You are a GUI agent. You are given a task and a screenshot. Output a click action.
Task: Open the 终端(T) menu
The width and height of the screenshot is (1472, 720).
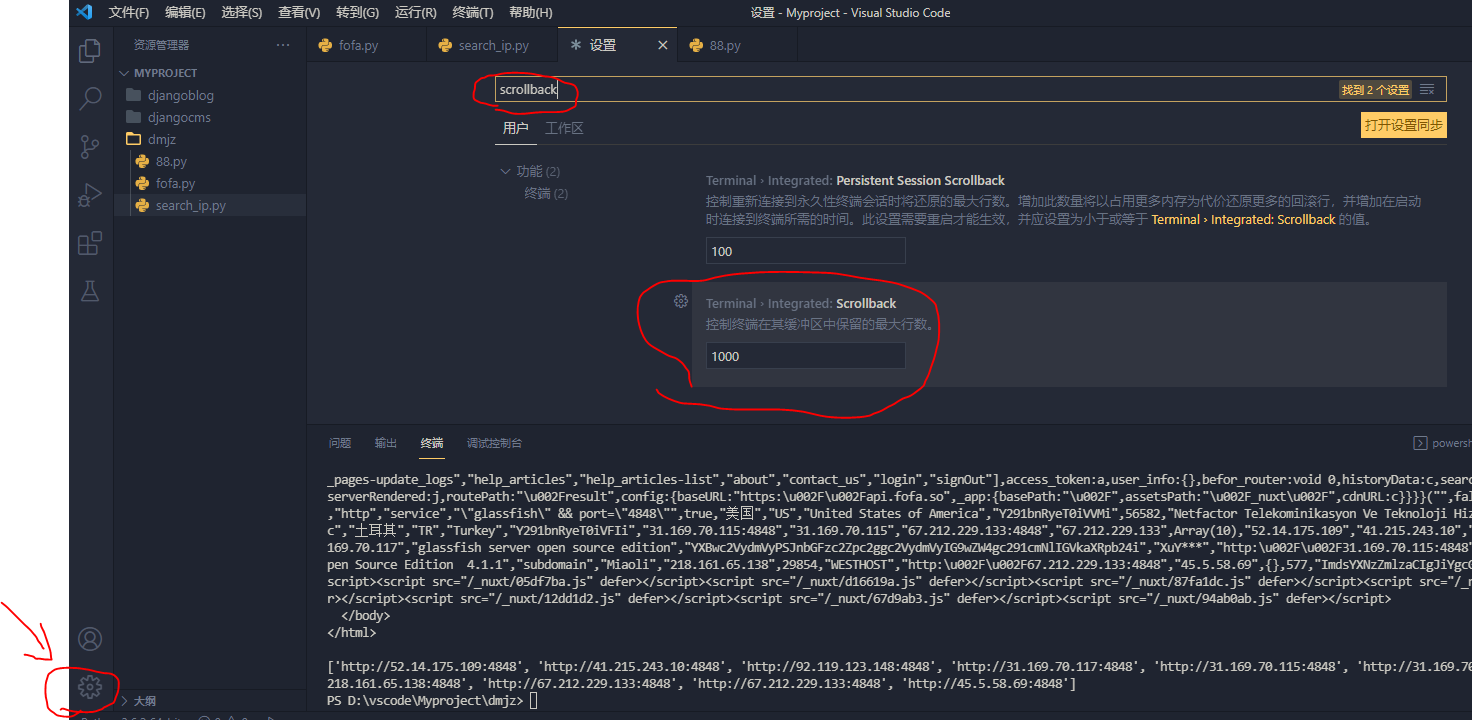(473, 12)
